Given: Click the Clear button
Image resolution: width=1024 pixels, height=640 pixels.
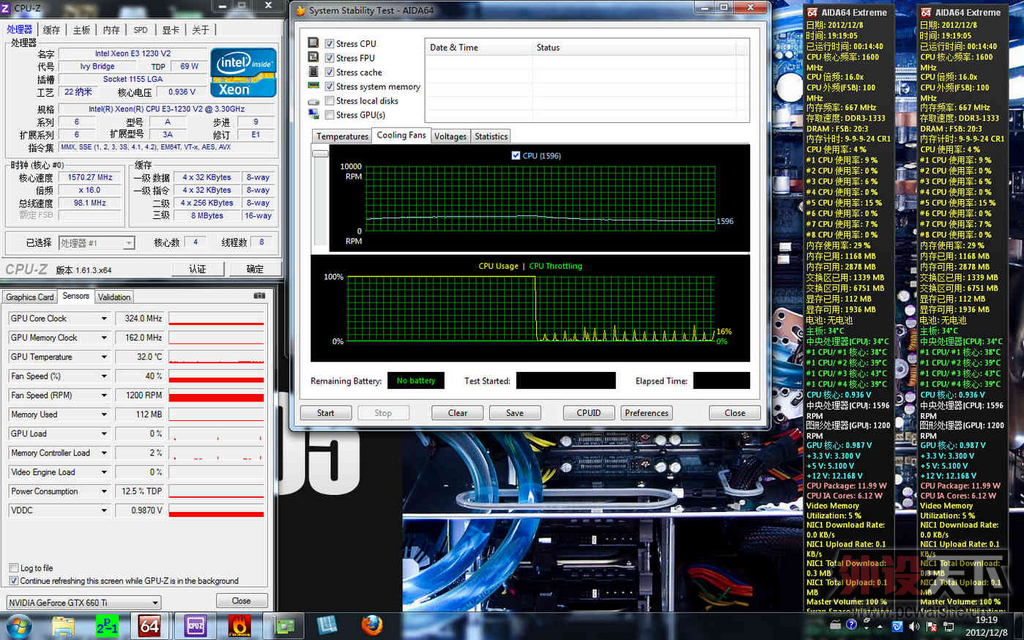Looking at the screenshot, I should pos(458,413).
